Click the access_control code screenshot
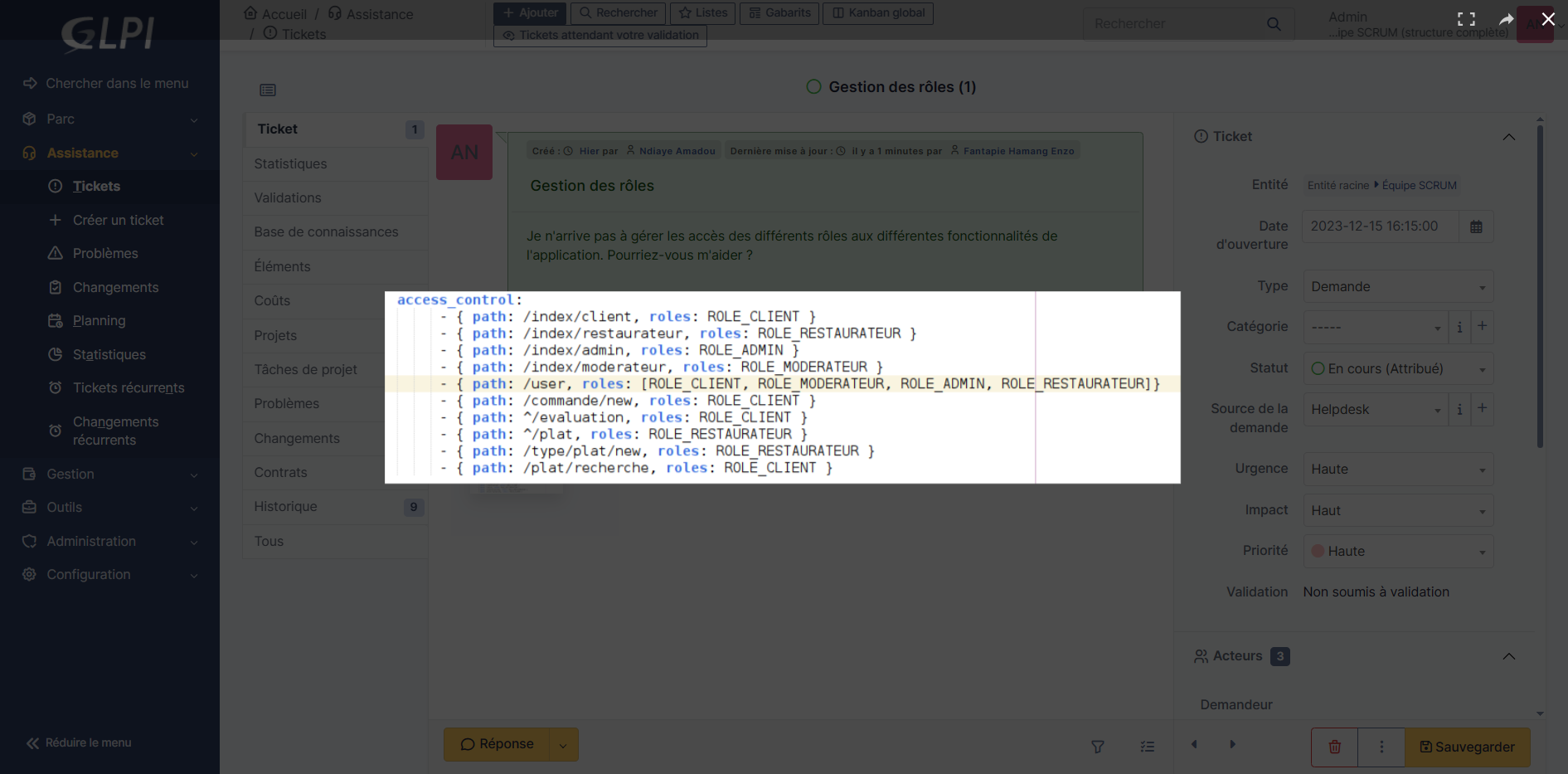 782,387
